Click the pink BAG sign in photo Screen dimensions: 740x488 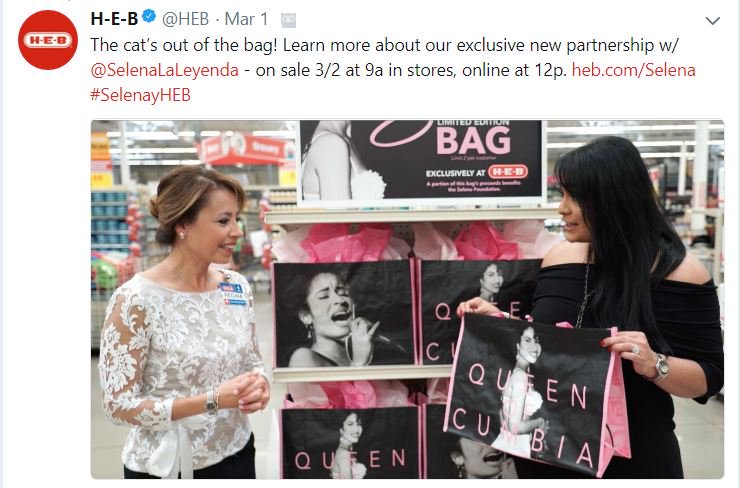[x=473, y=140]
